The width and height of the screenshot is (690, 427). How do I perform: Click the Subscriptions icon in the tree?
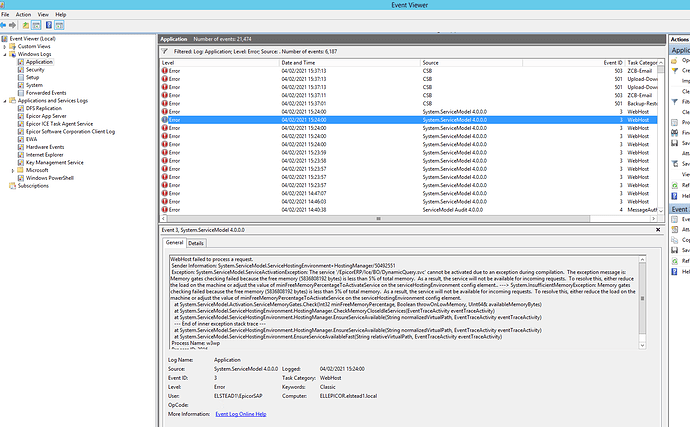coord(12,186)
